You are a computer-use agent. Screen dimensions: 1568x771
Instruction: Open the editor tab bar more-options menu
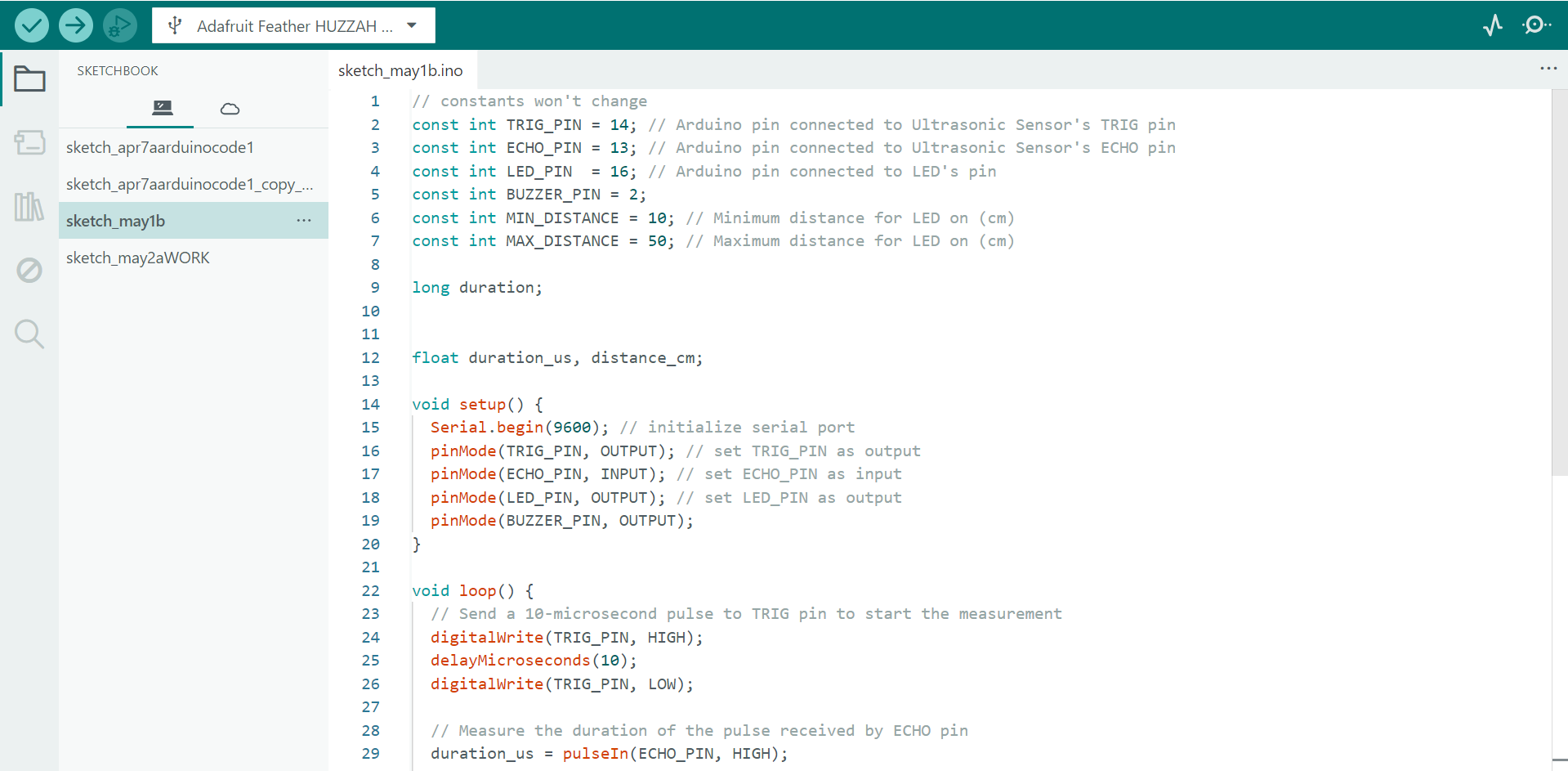(1548, 69)
